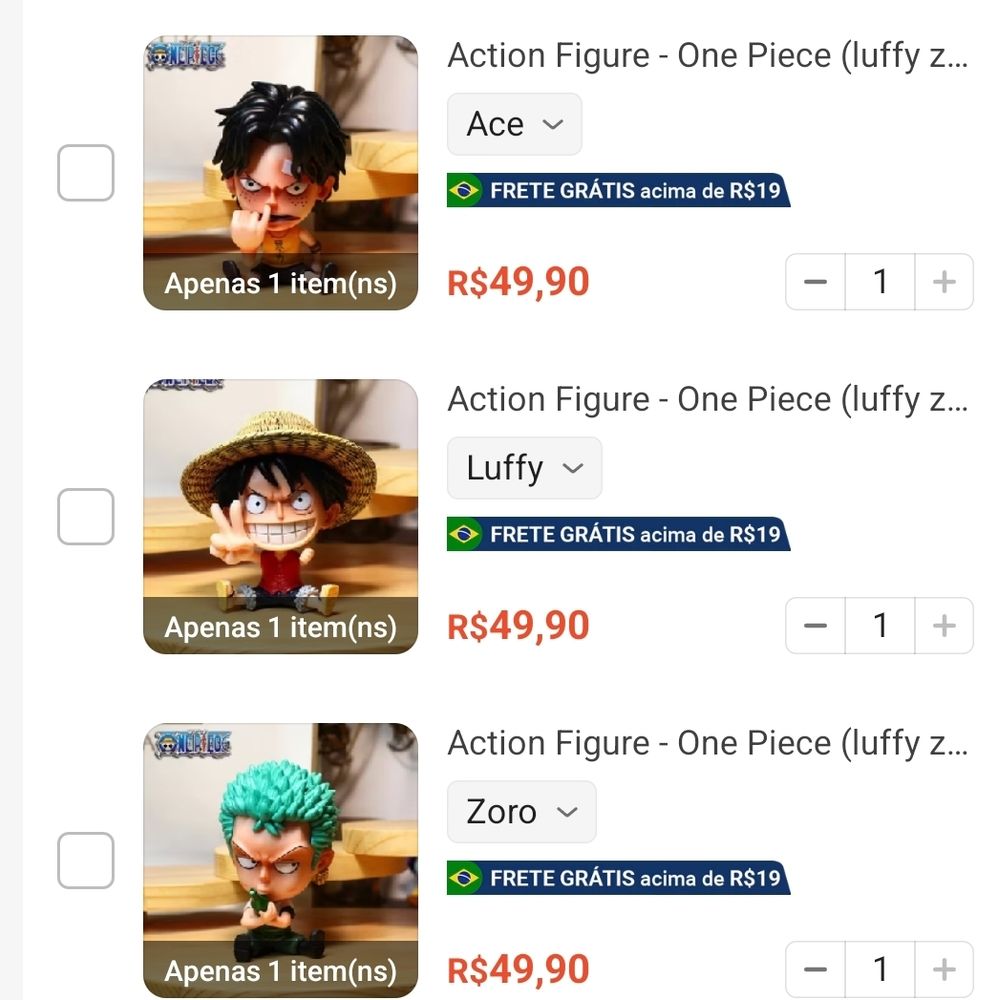Check the Zoro item checkbox

(85, 861)
